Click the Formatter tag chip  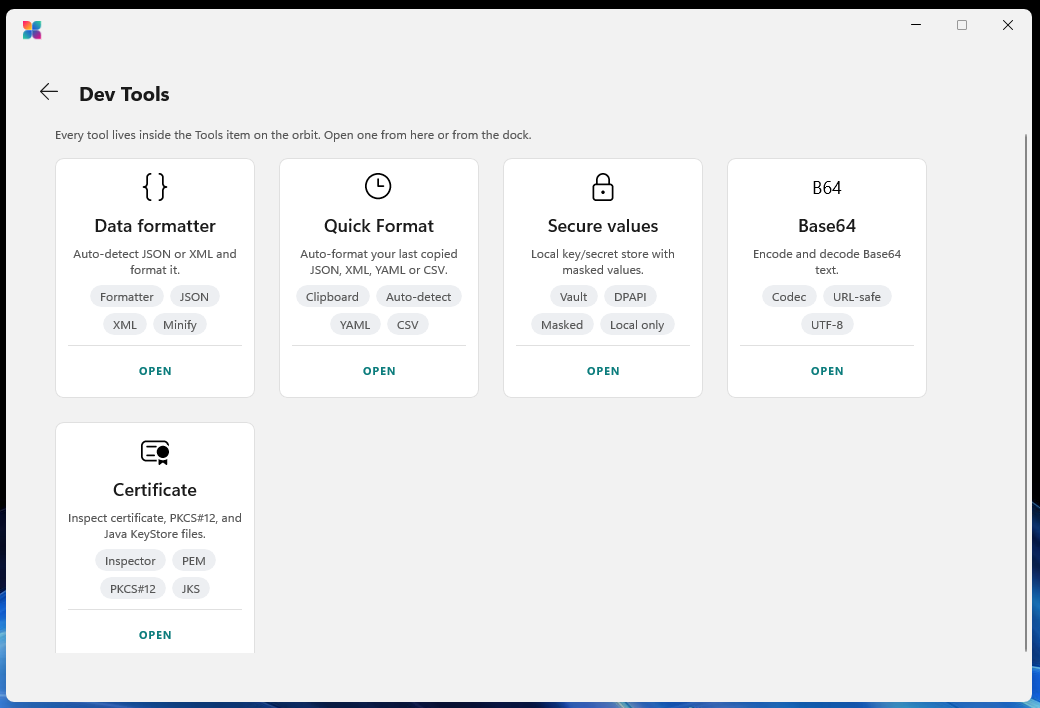click(x=127, y=297)
